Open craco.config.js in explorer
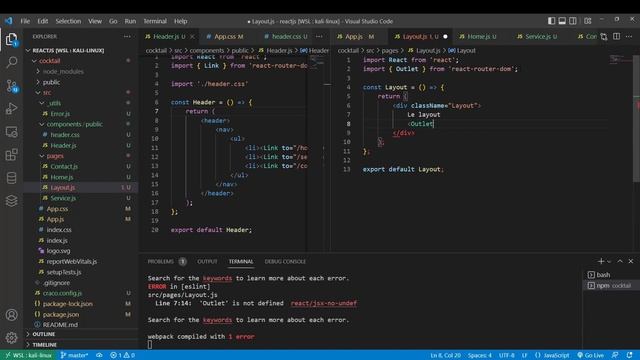The height and width of the screenshot is (360, 640). point(81,293)
